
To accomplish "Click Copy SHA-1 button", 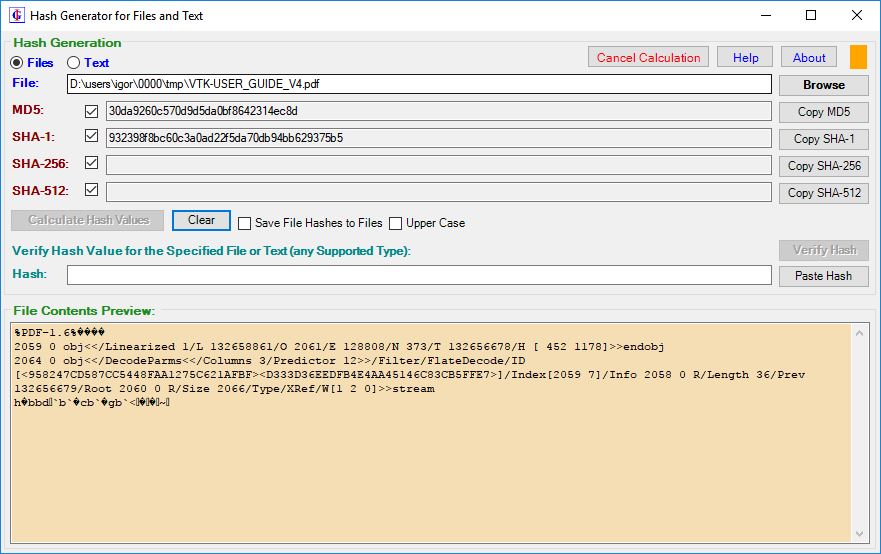I will (x=823, y=139).
